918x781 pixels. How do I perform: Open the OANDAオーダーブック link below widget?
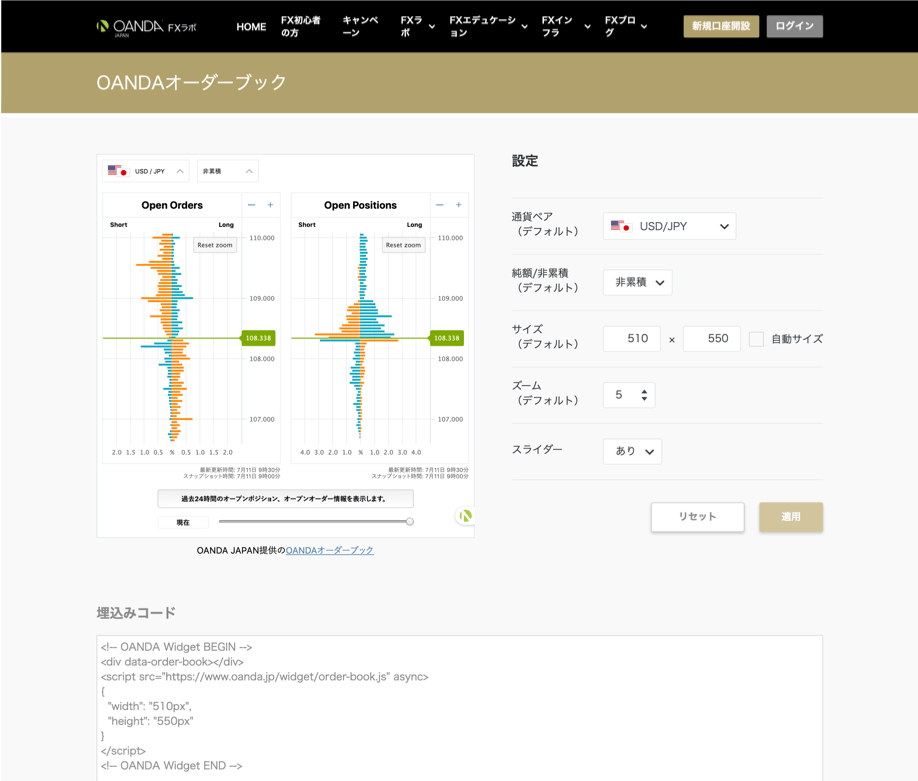[x=330, y=550]
